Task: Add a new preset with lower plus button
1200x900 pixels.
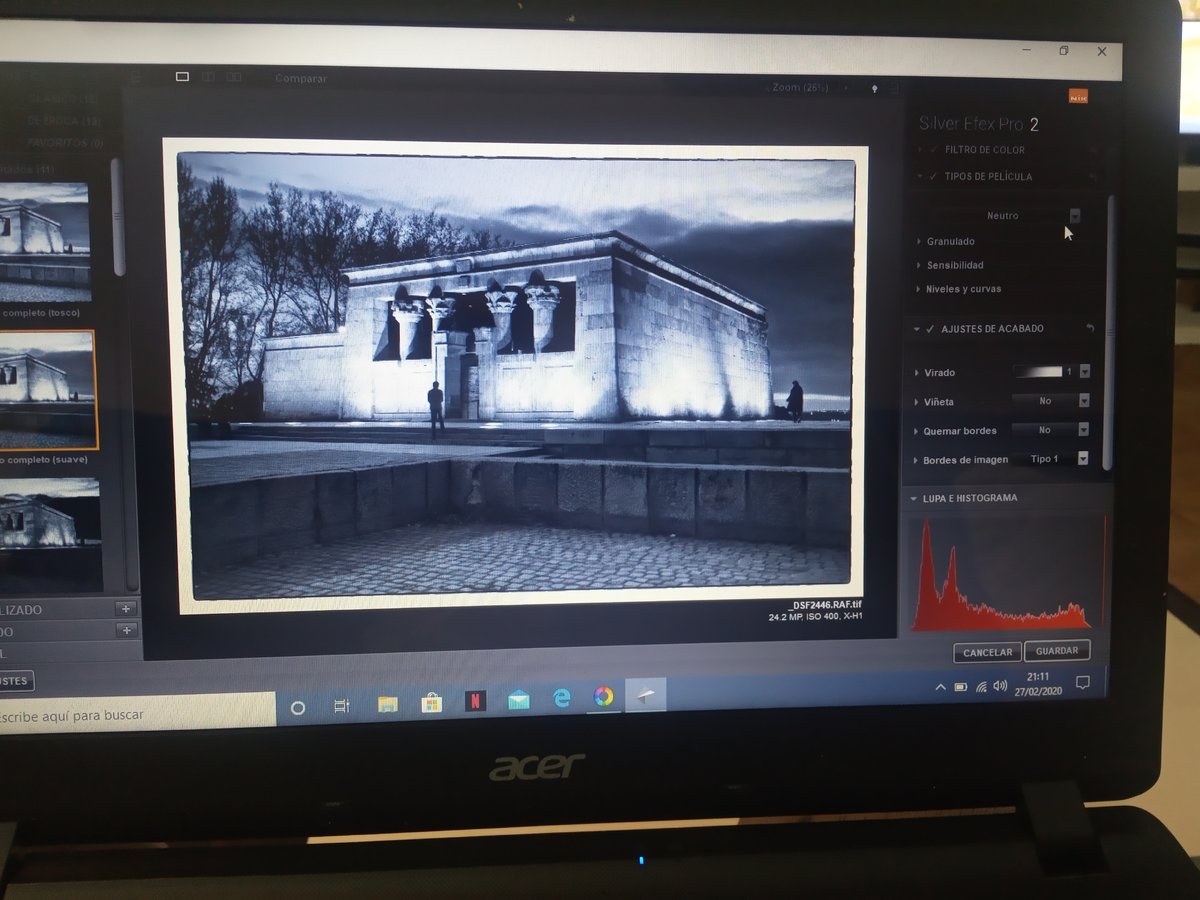Action: click(x=126, y=630)
